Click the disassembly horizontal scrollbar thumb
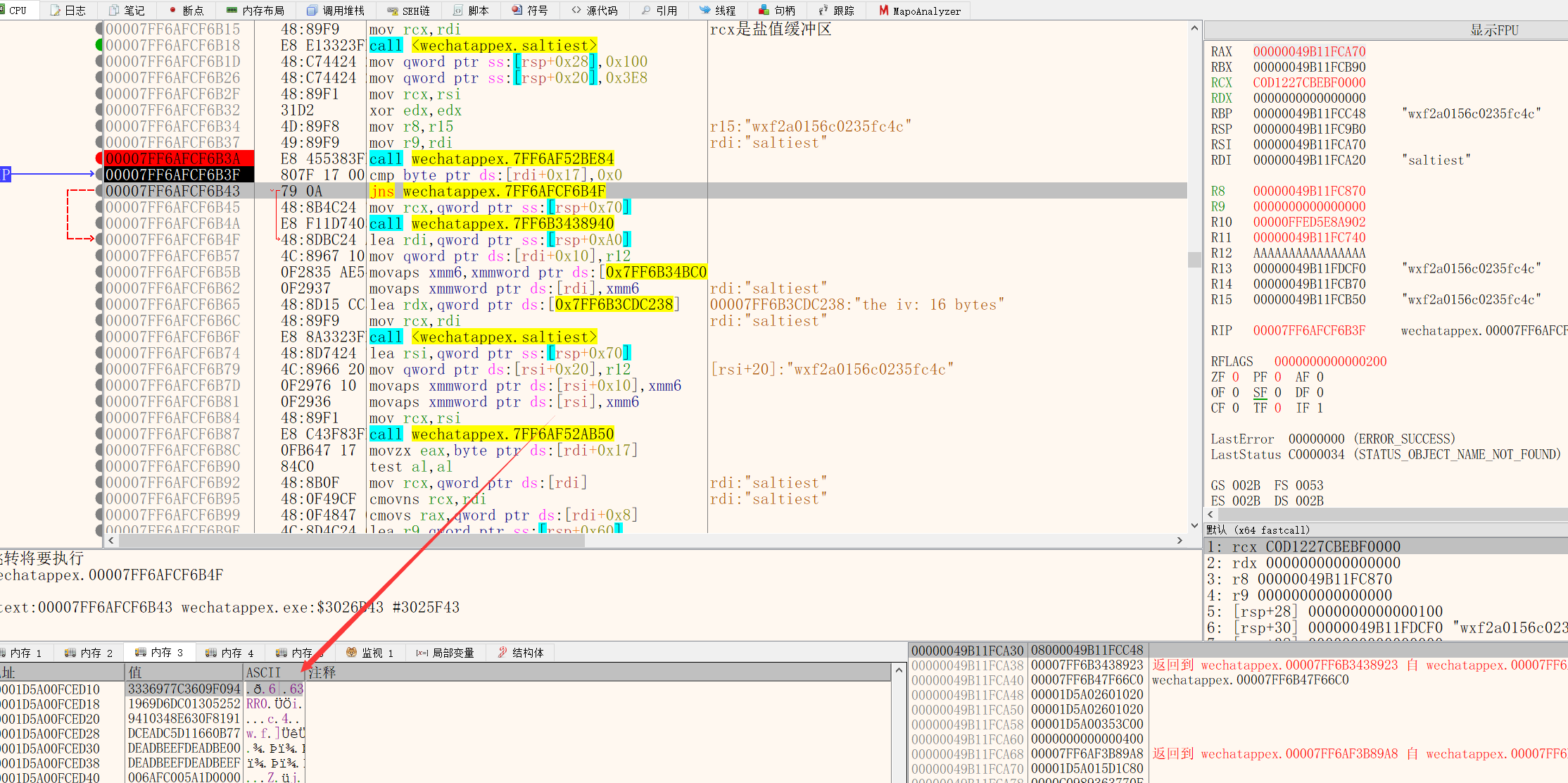 click(x=352, y=541)
